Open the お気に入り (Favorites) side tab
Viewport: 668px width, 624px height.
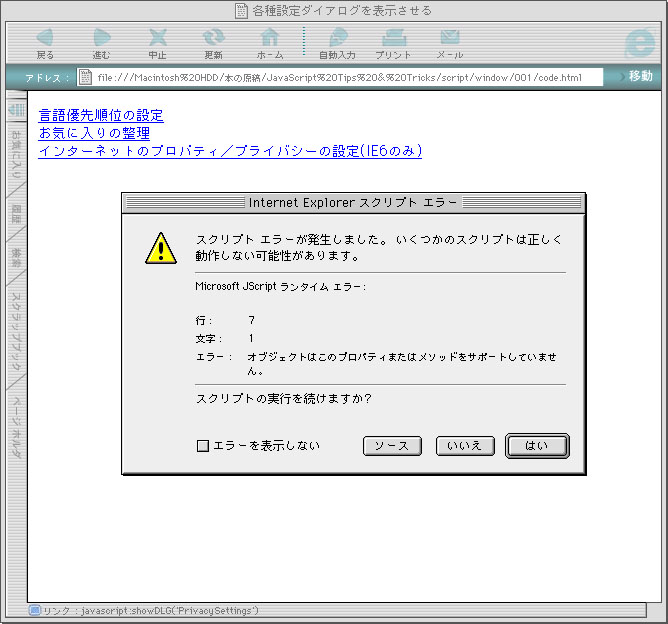click(16, 154)
